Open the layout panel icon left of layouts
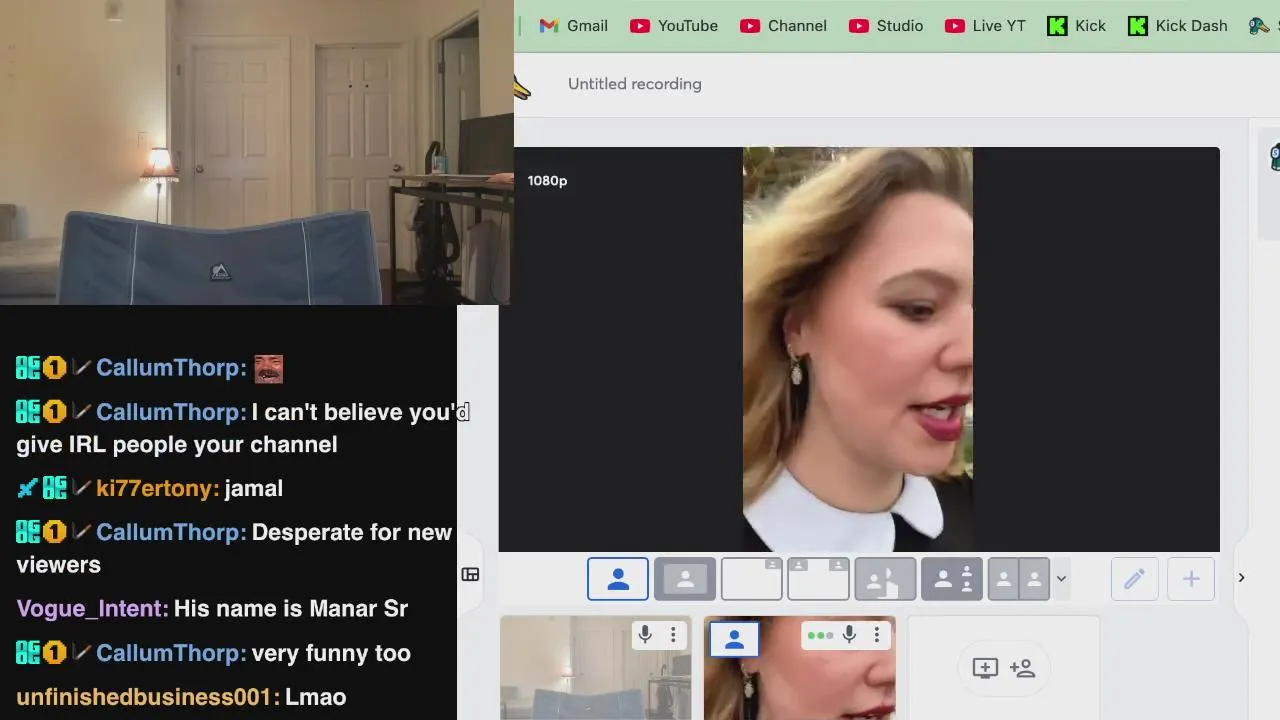Viewport: 1280px width, 720px height. [x=470, y=575]
